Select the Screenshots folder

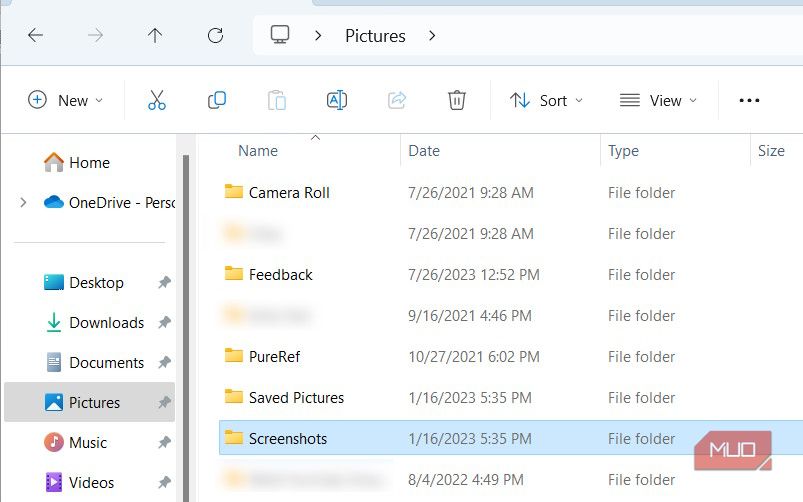(x=511, y=438)
